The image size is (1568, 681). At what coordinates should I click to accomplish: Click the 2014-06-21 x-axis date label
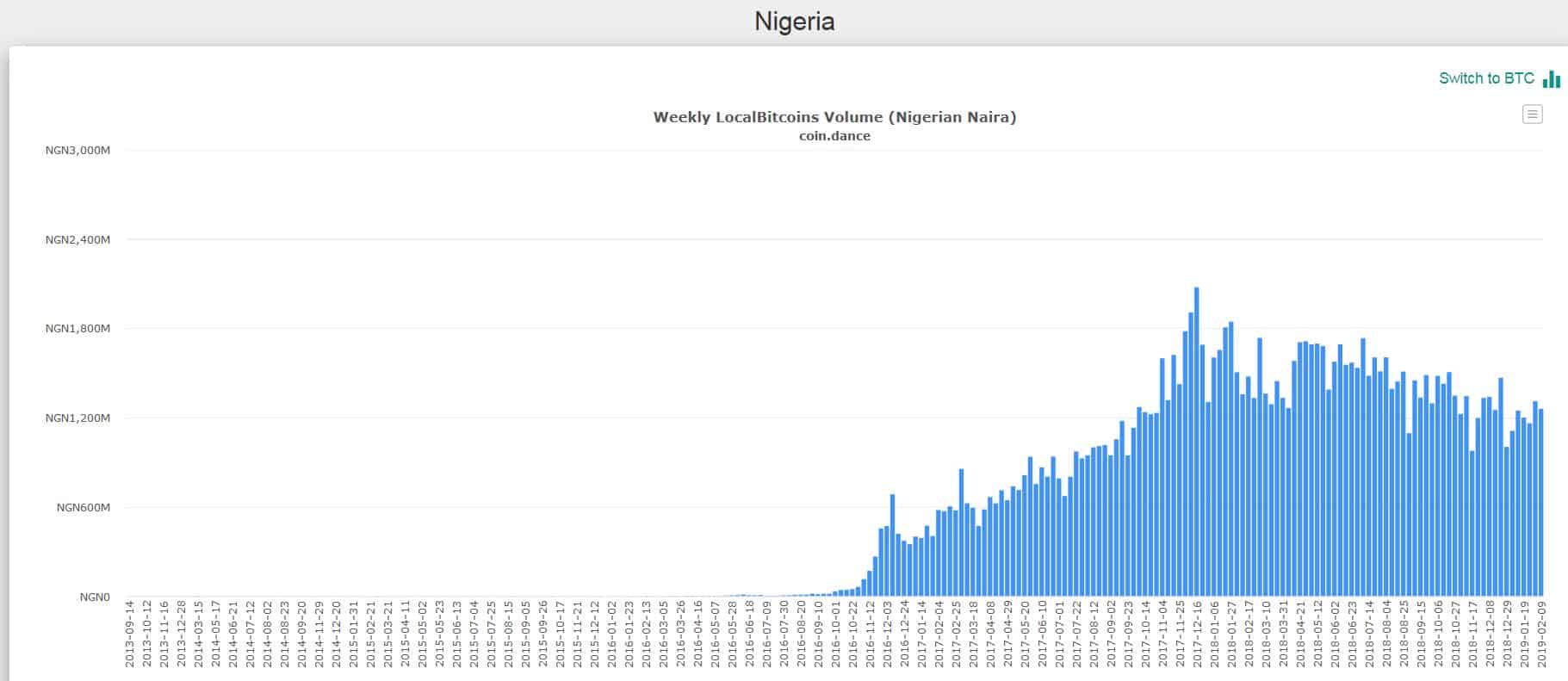[x=233, y=634]
